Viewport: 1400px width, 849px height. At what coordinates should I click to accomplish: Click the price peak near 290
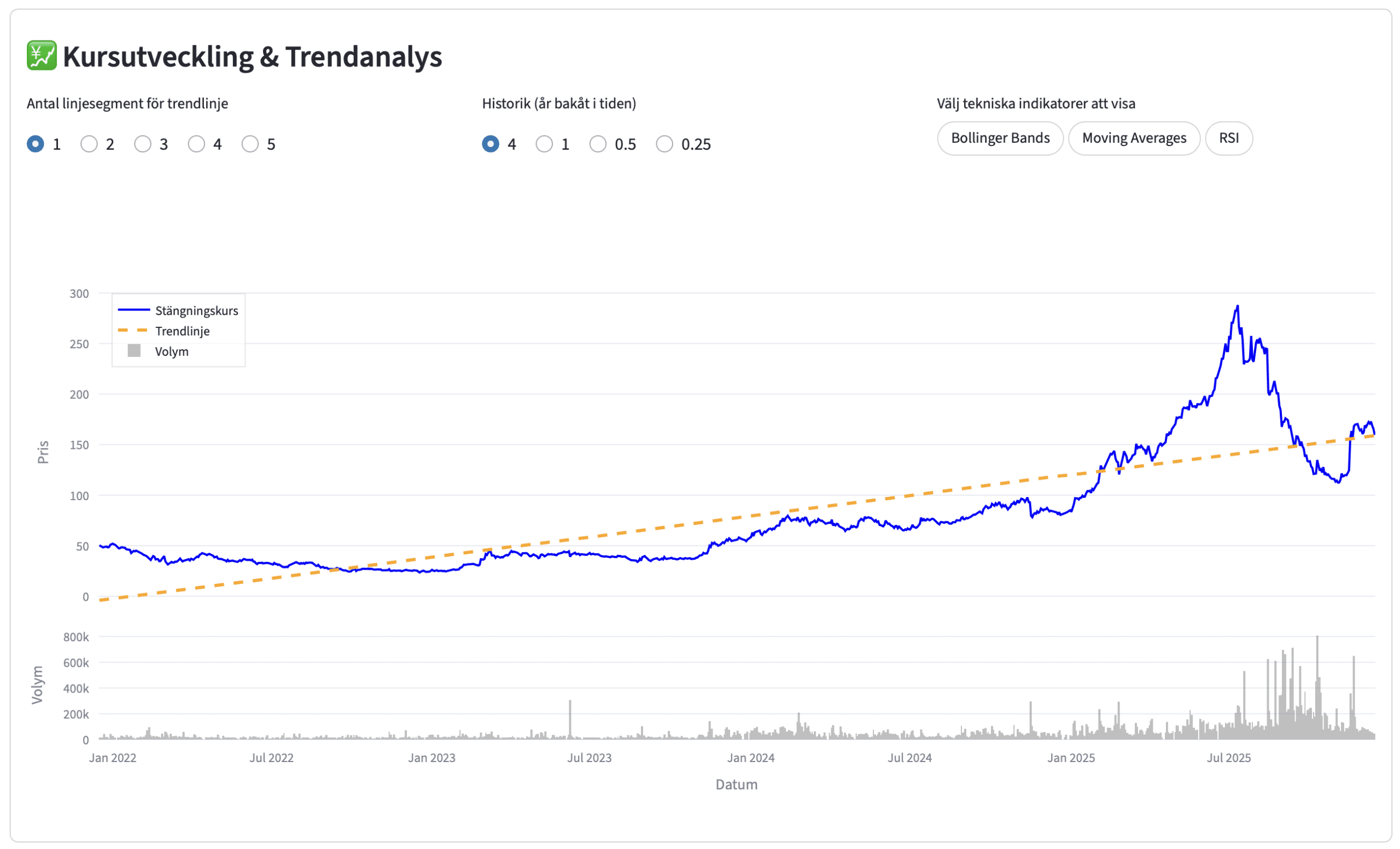[x=1237, y=307]
